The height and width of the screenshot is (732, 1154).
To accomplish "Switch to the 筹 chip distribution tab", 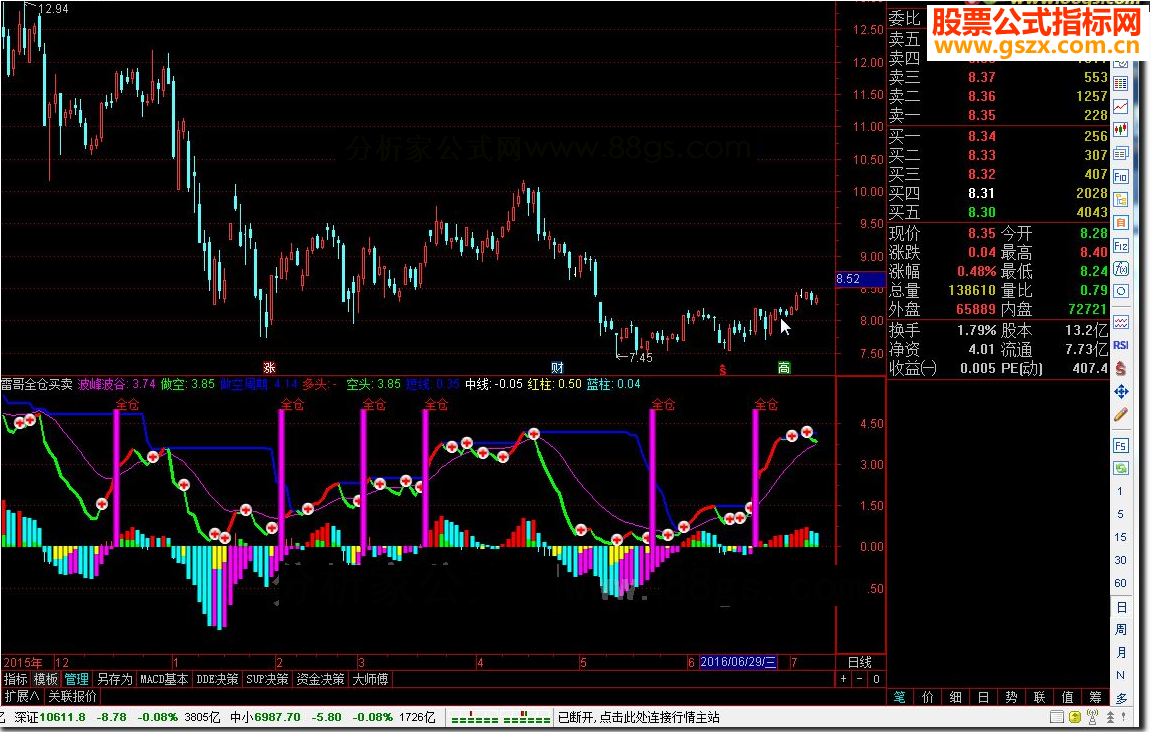I will point(1095,697).
